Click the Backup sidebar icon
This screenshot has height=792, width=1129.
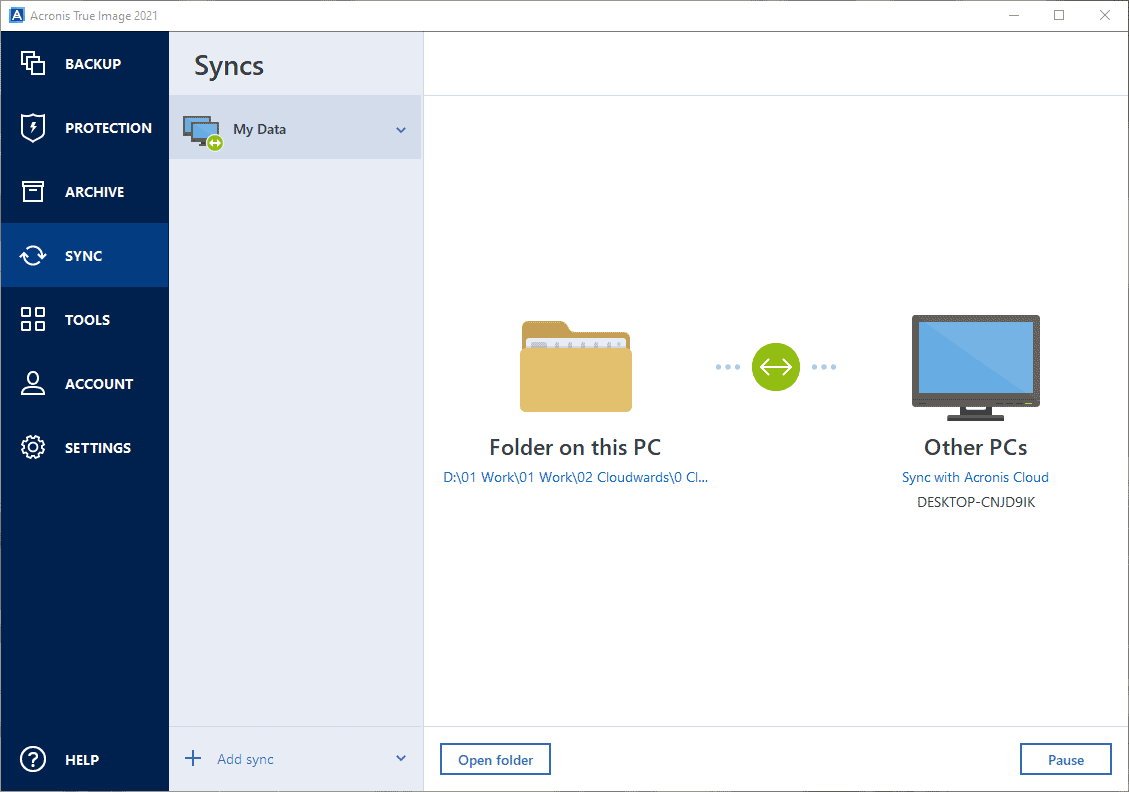click(32, 63)
